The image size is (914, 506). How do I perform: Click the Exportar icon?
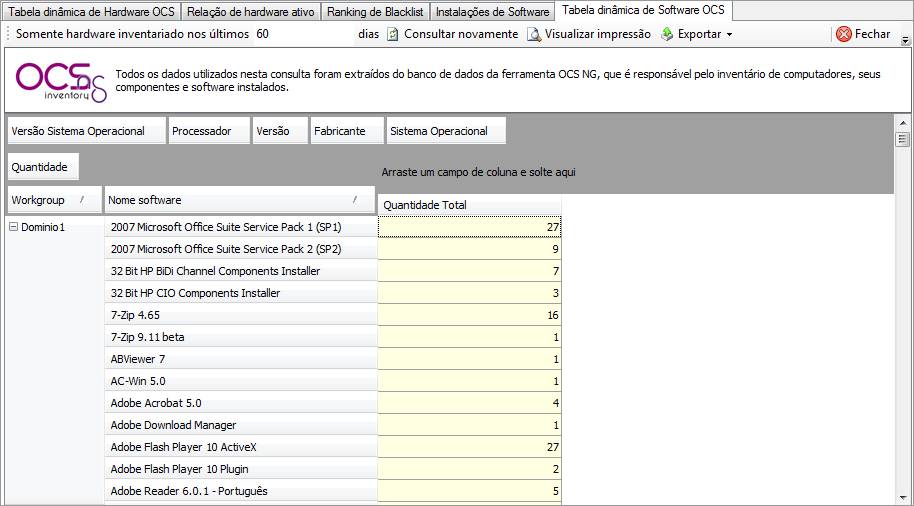(x=667, y=34)
